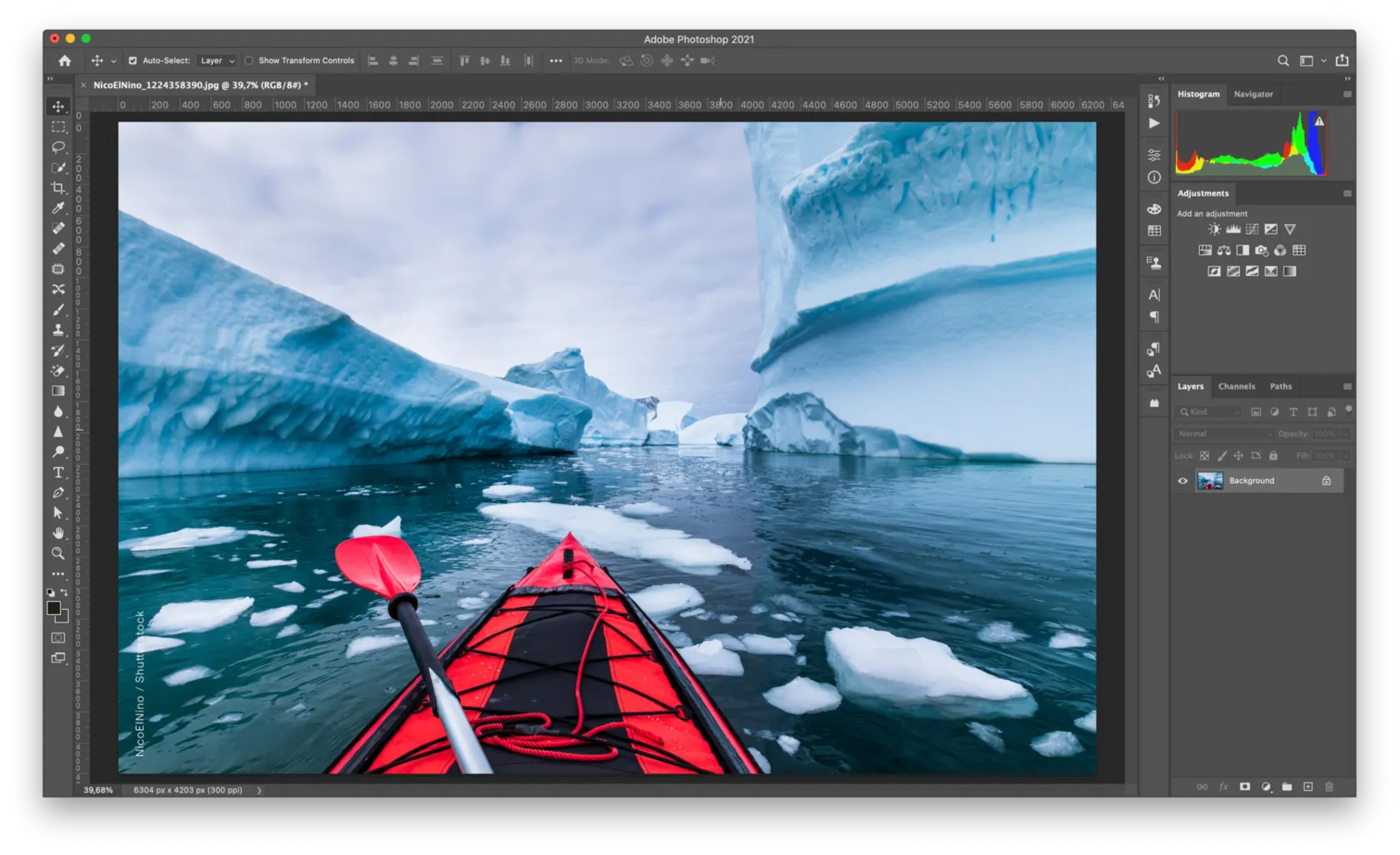Enable Show Transform Controls checkbox

click(x=248, y=61)
